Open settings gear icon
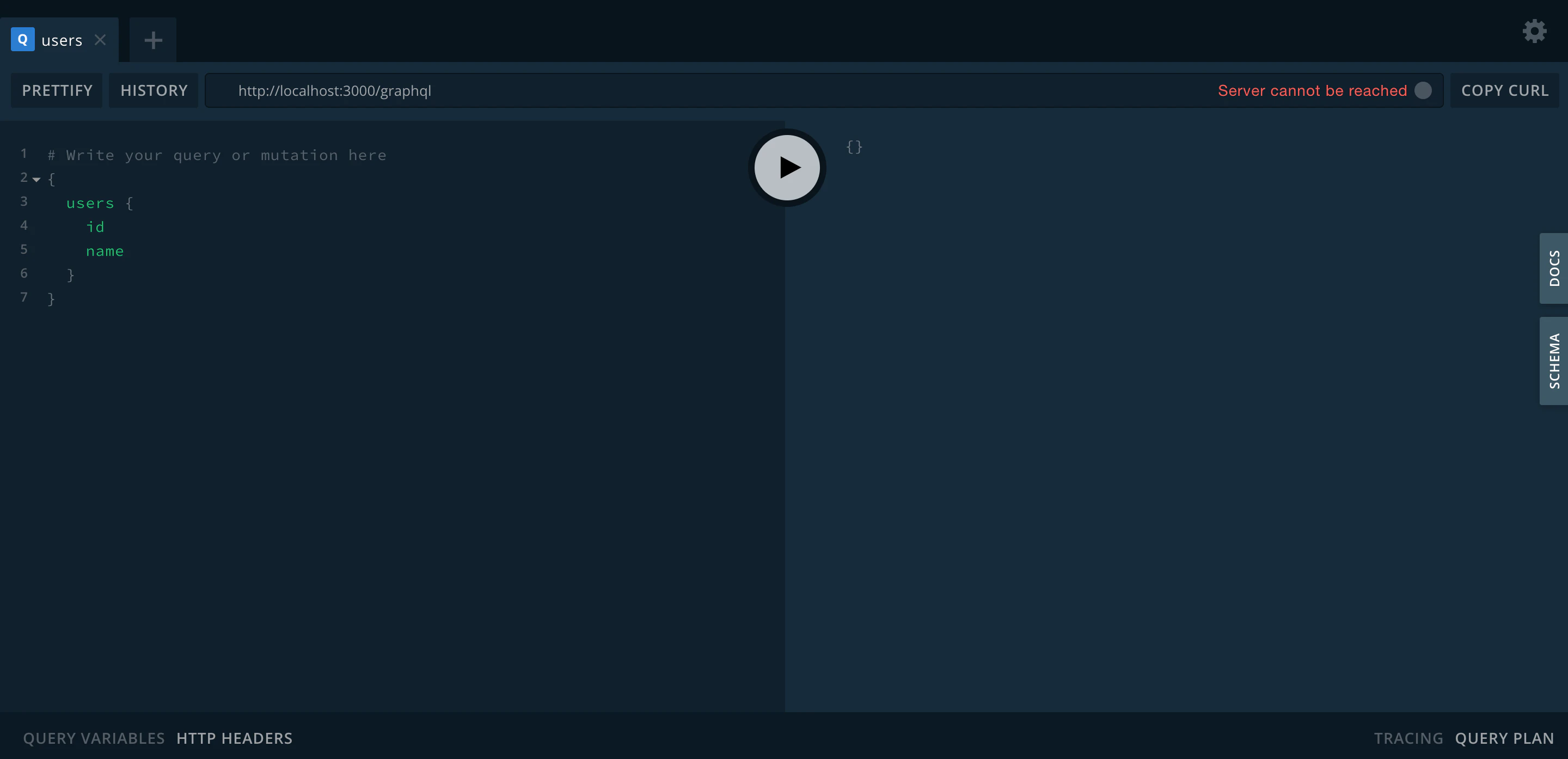The width and height of the screenshot is (1568, 759). [x=1534, y=31]
